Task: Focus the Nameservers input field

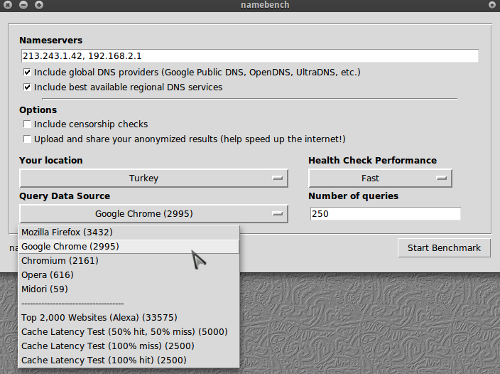Action: point(250,56)
